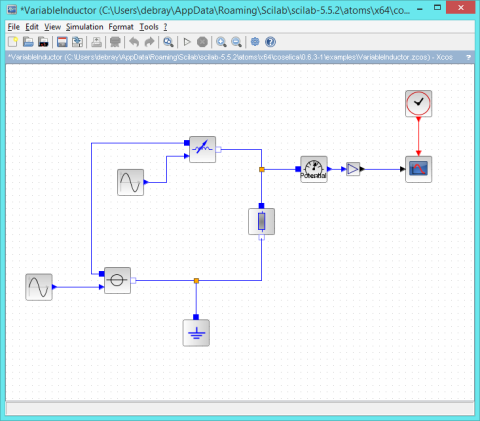The image size is (480, 421).
Task: Select the Potential sensor block
Action: (x=314, y=169)
